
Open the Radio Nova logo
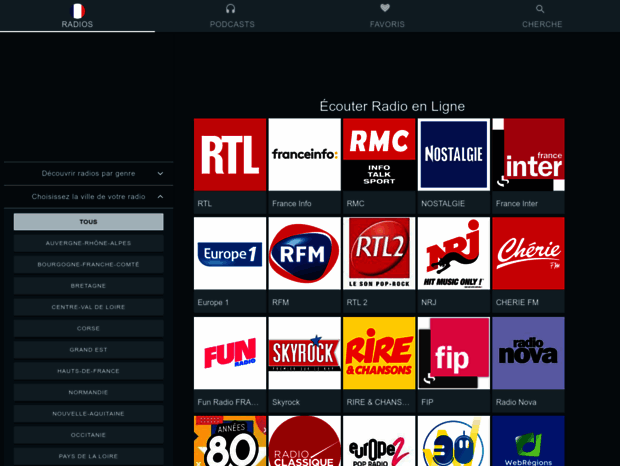point(528,353)
